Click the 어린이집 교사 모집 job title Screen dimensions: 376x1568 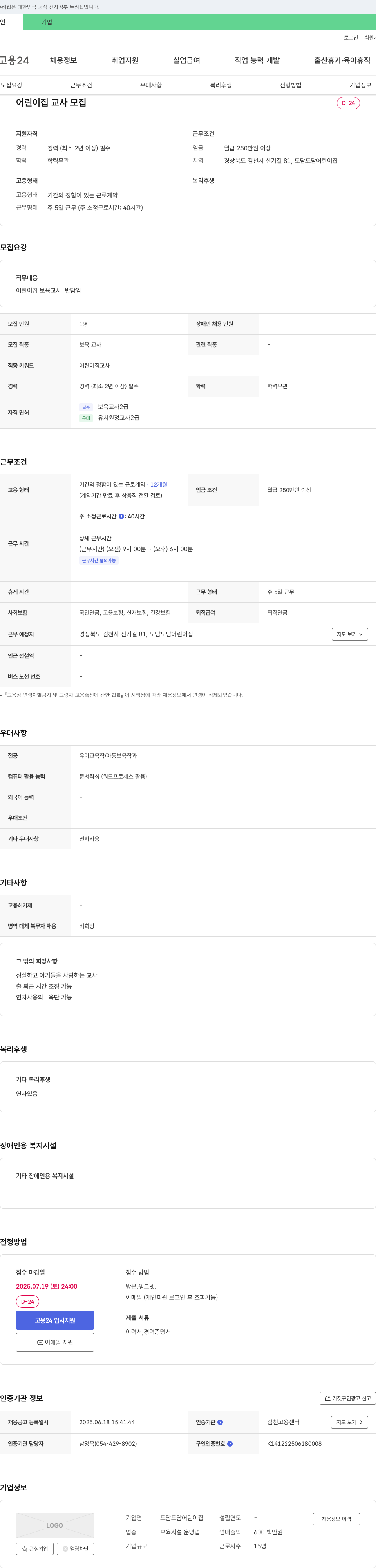point(51,102)
